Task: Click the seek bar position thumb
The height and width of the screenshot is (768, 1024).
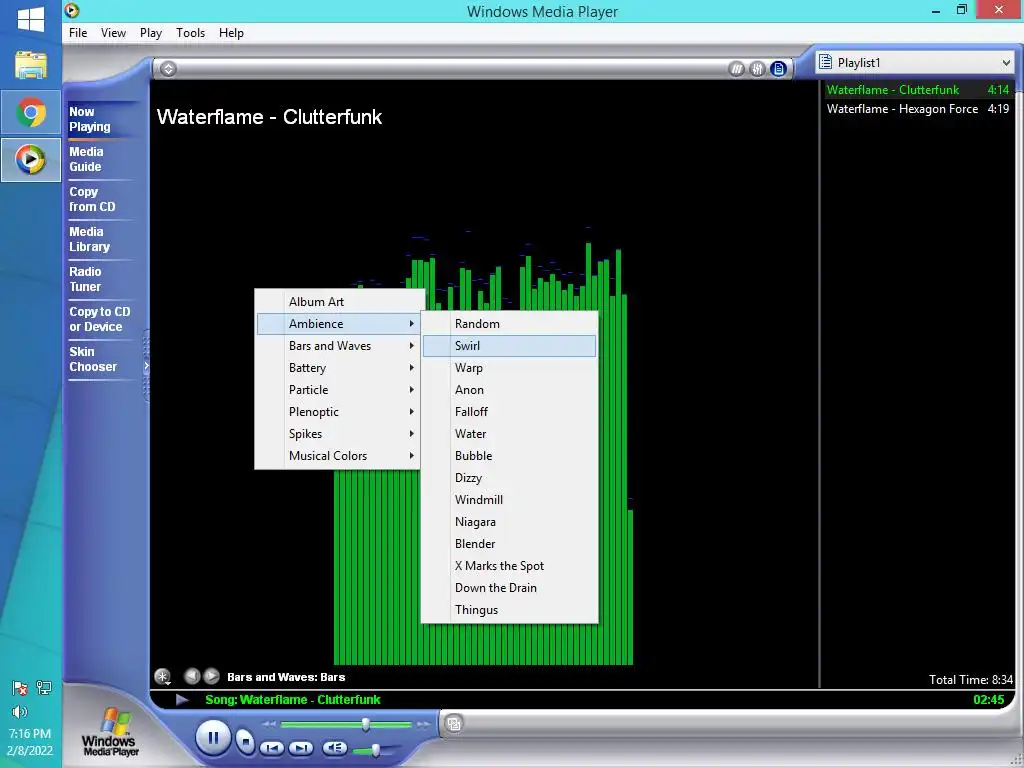Action: click(366, 724)
